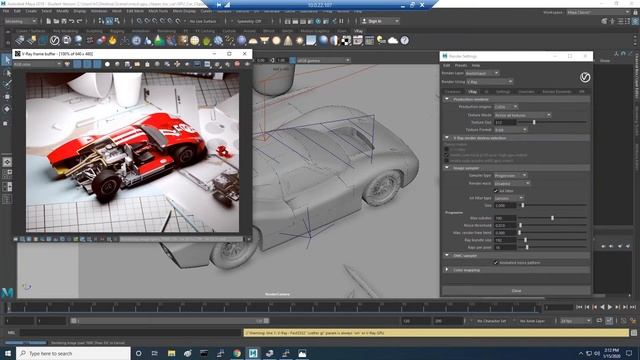Select the Paint Selection brush tool in toolbox

pos(7,85)
